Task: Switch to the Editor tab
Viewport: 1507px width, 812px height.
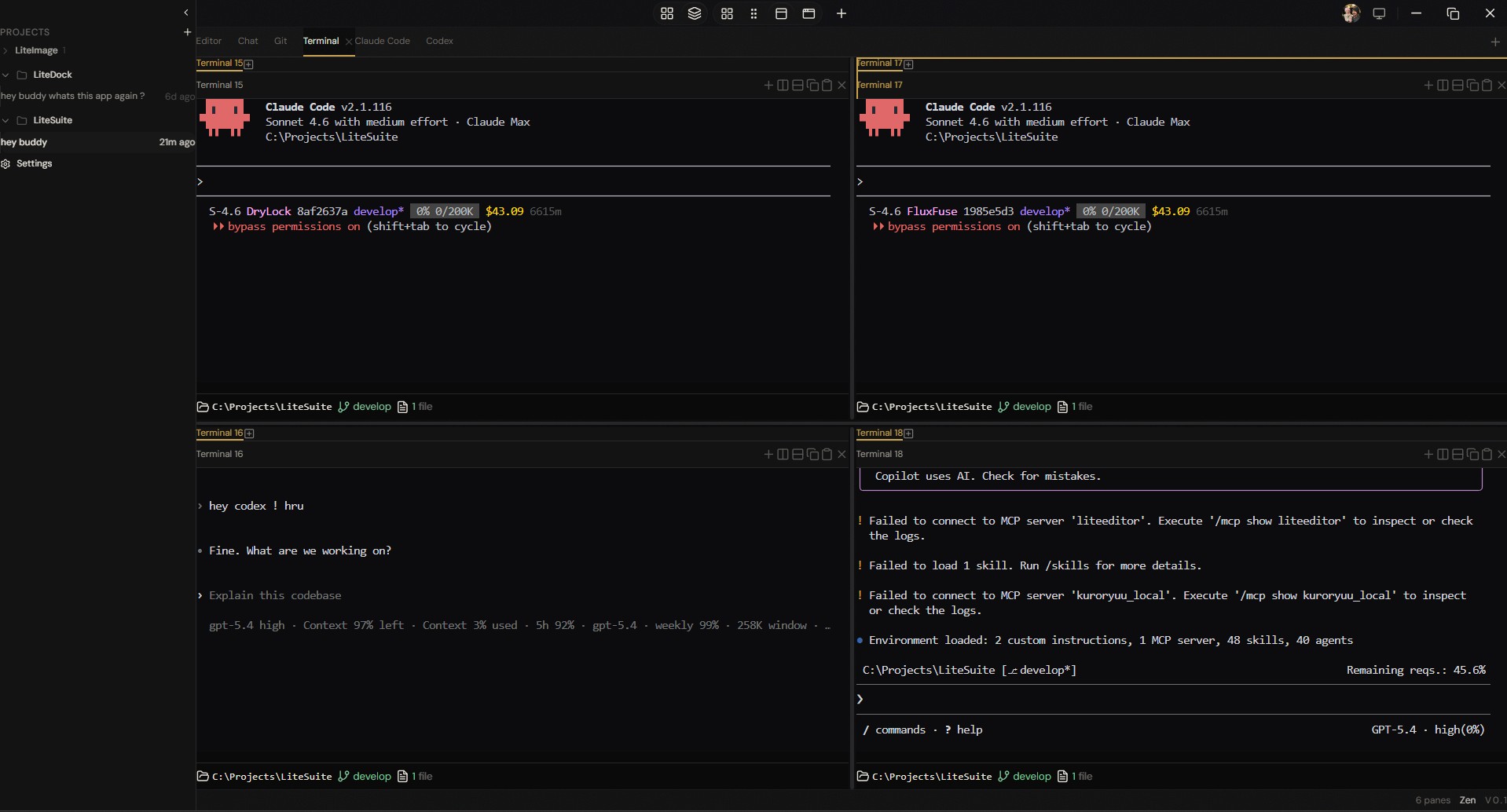Action: (209, 41)
